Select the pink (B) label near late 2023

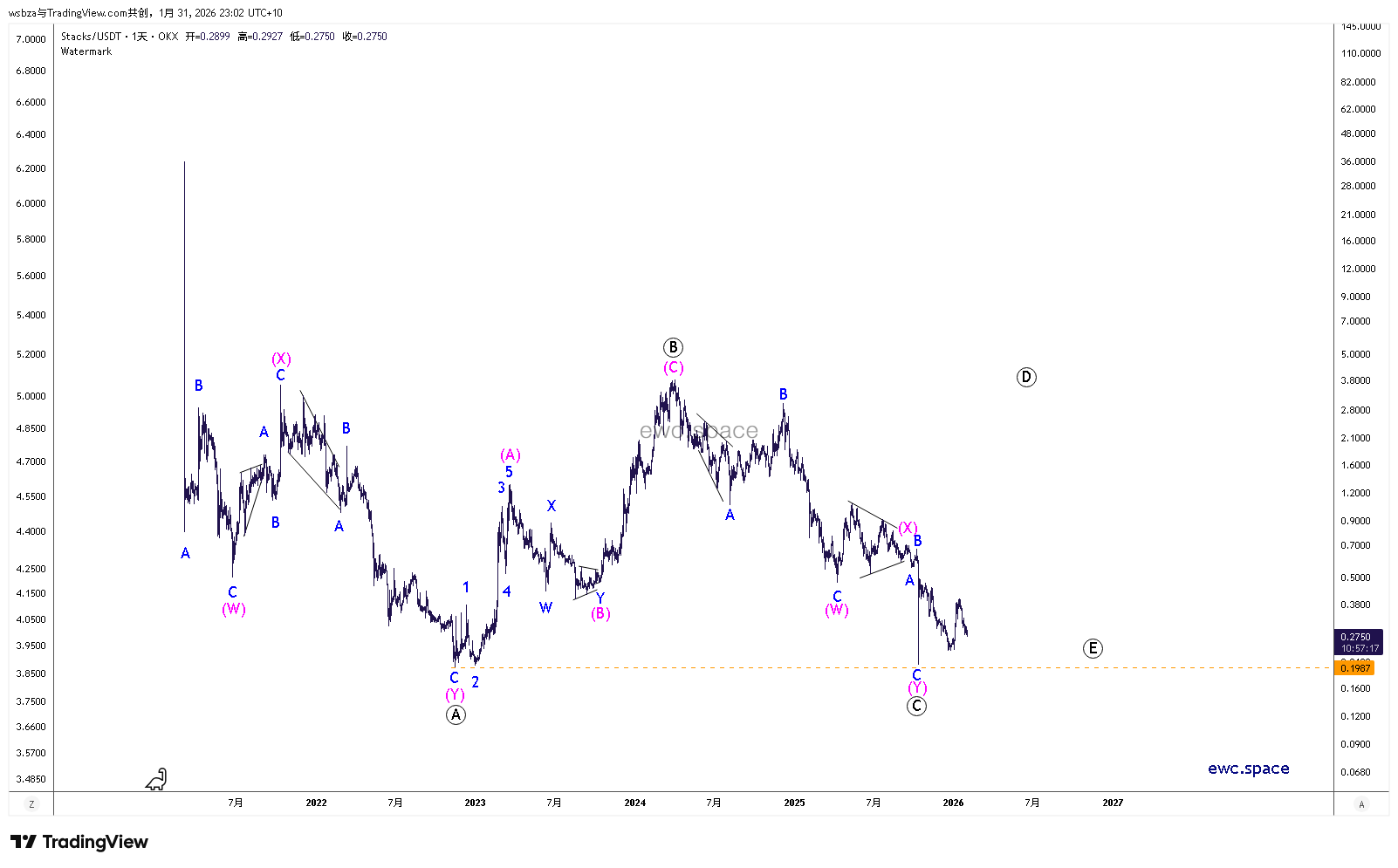[x=600, y=613]
